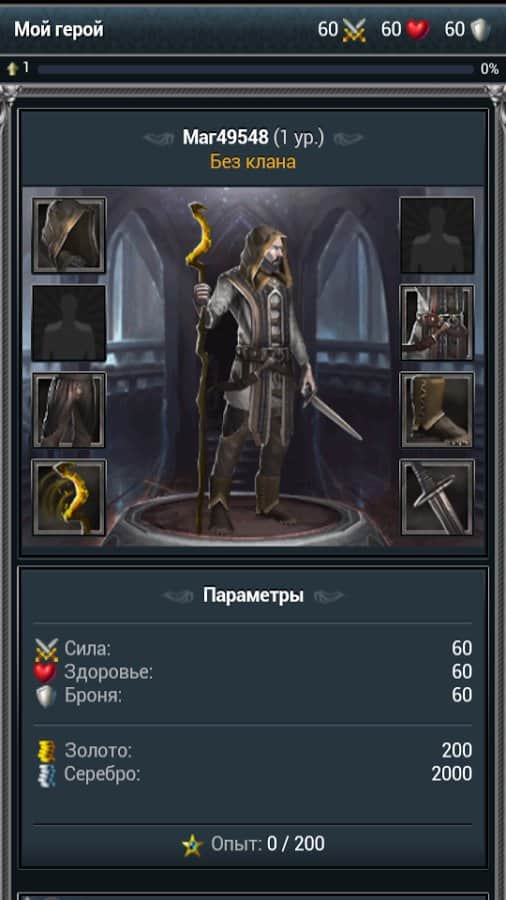Select the sword equipment slot
Screen dimensions: 506x900
click(x=437, y=497)
